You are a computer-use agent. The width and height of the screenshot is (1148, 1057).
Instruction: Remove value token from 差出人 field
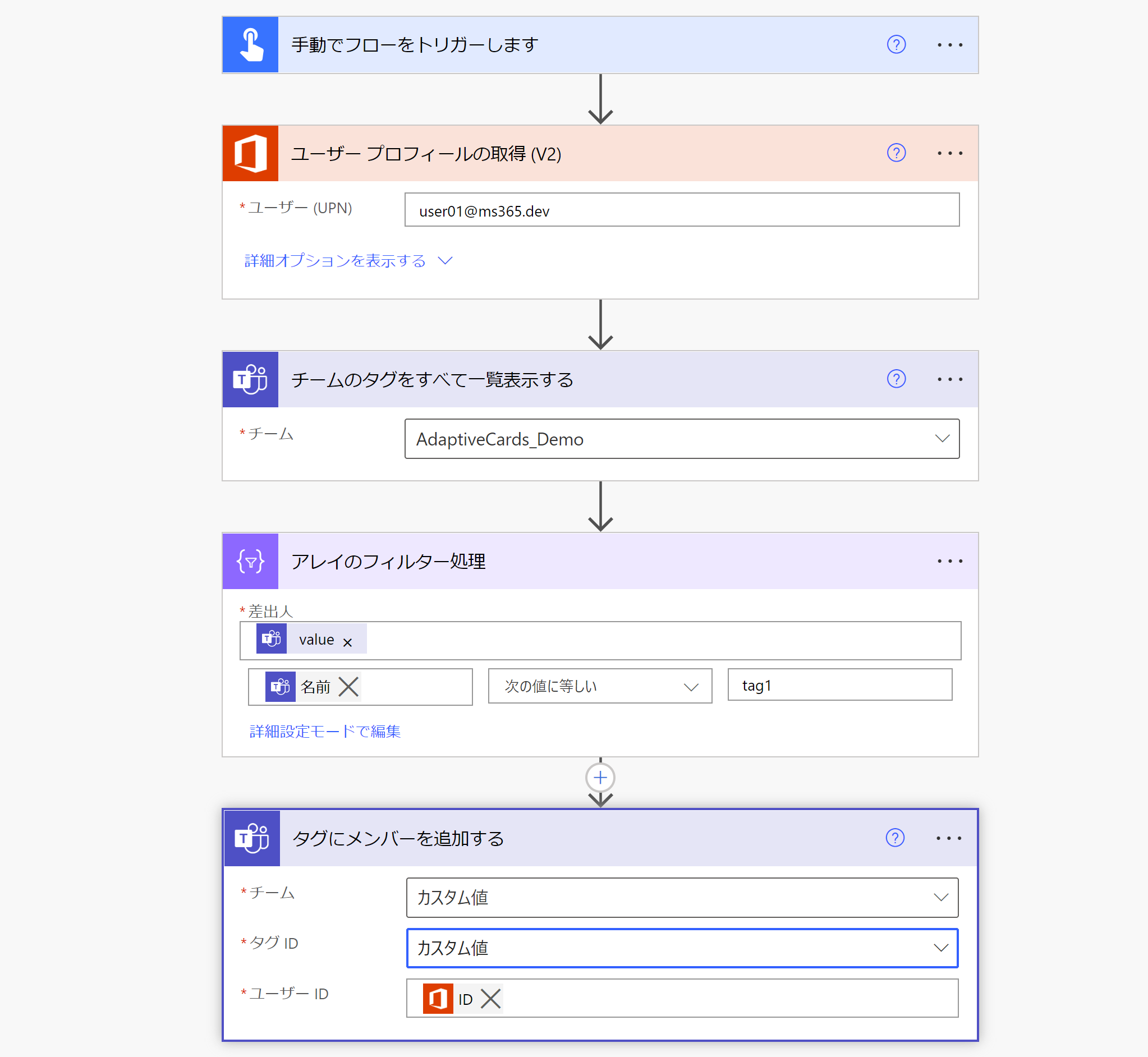point(347,642)
